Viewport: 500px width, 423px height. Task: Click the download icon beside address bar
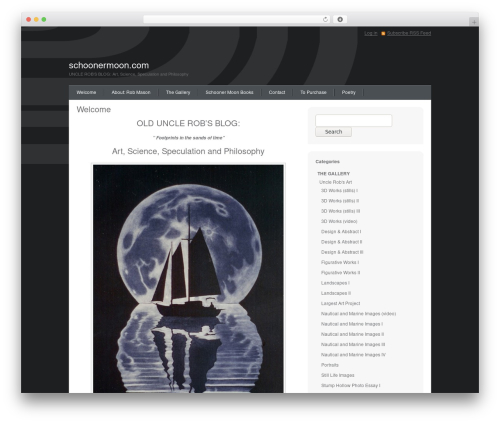tap(340, 19)
